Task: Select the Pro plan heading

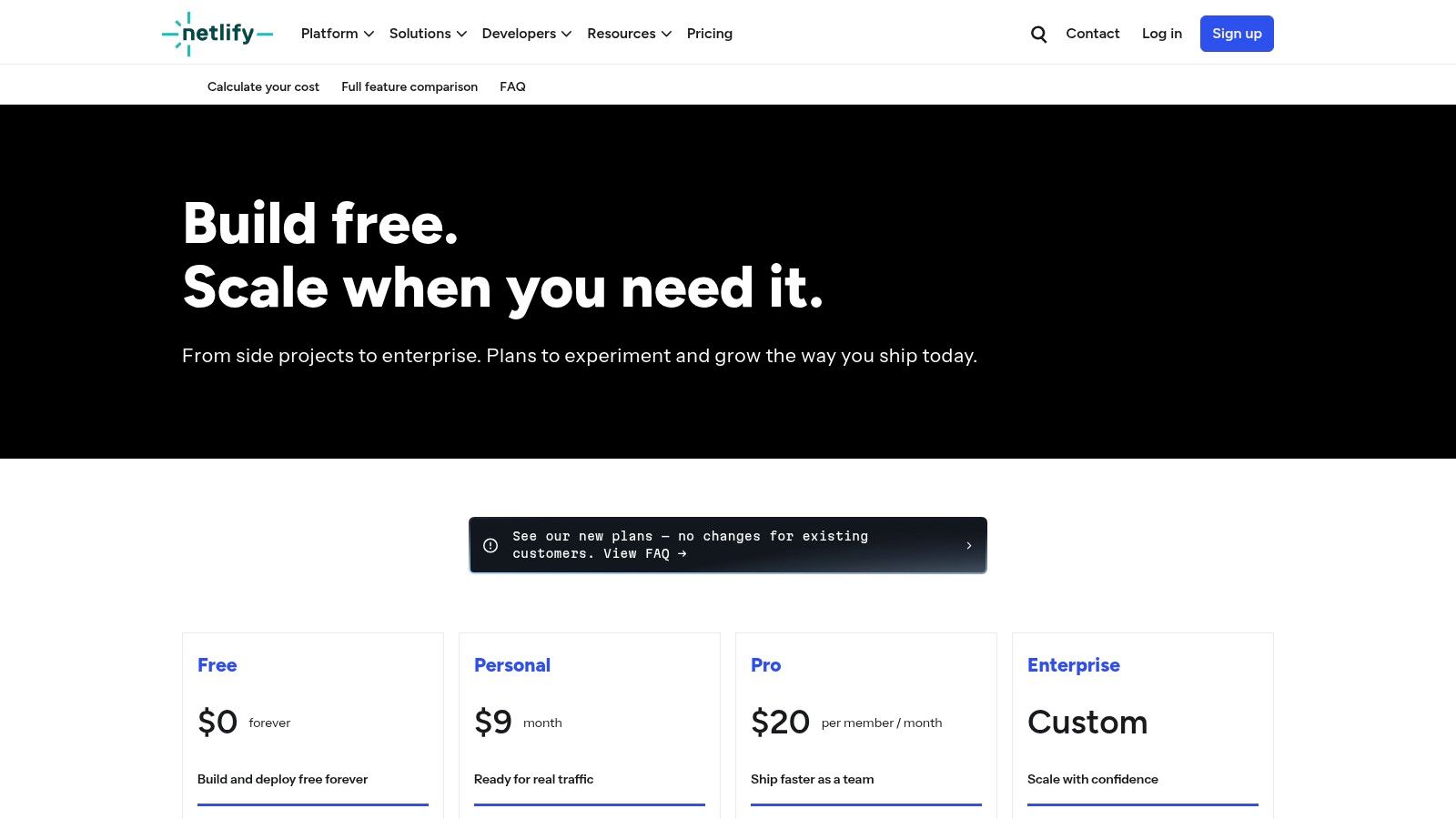Action: point(765,665)
